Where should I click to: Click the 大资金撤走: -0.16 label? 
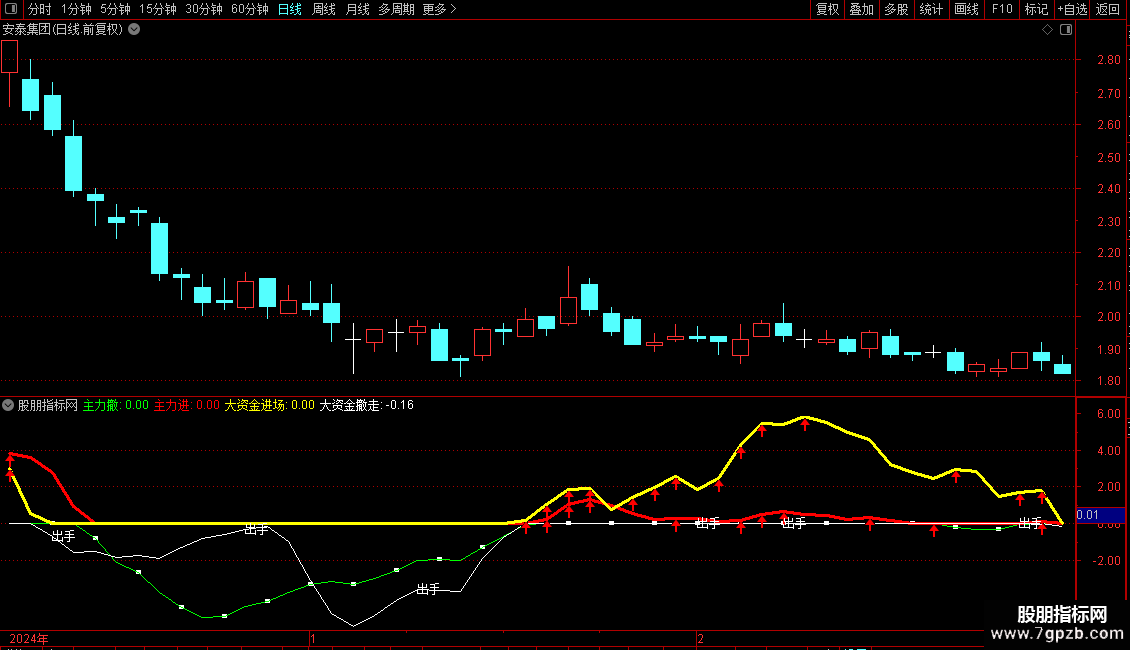click(366, 405)
